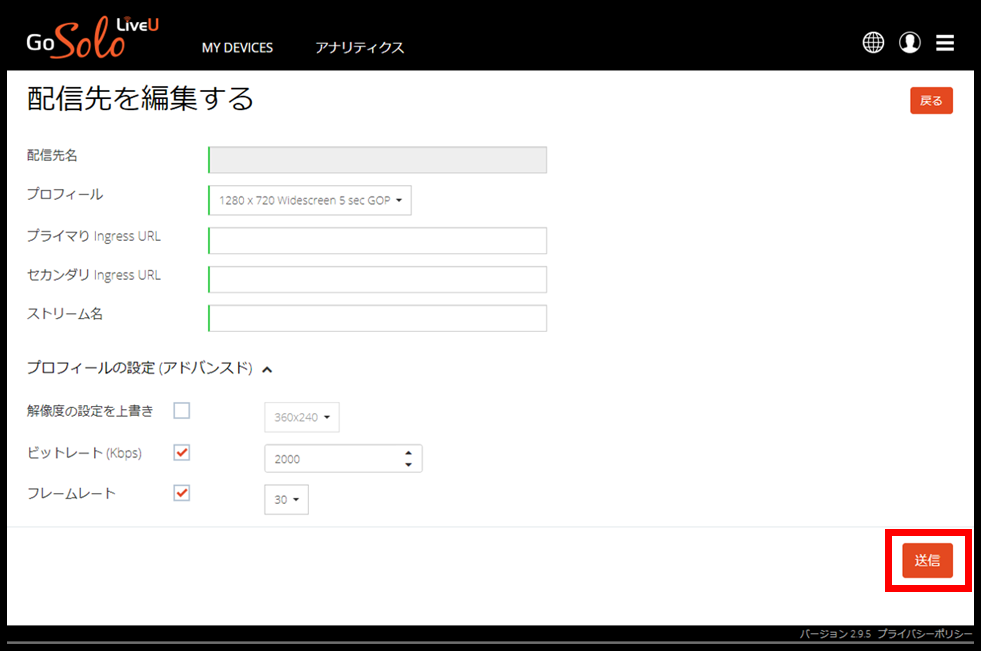This screenshot has height=651, width=981.
Task: Open the 360x240 resolution dropdown
Action: [x=301, y=417]
